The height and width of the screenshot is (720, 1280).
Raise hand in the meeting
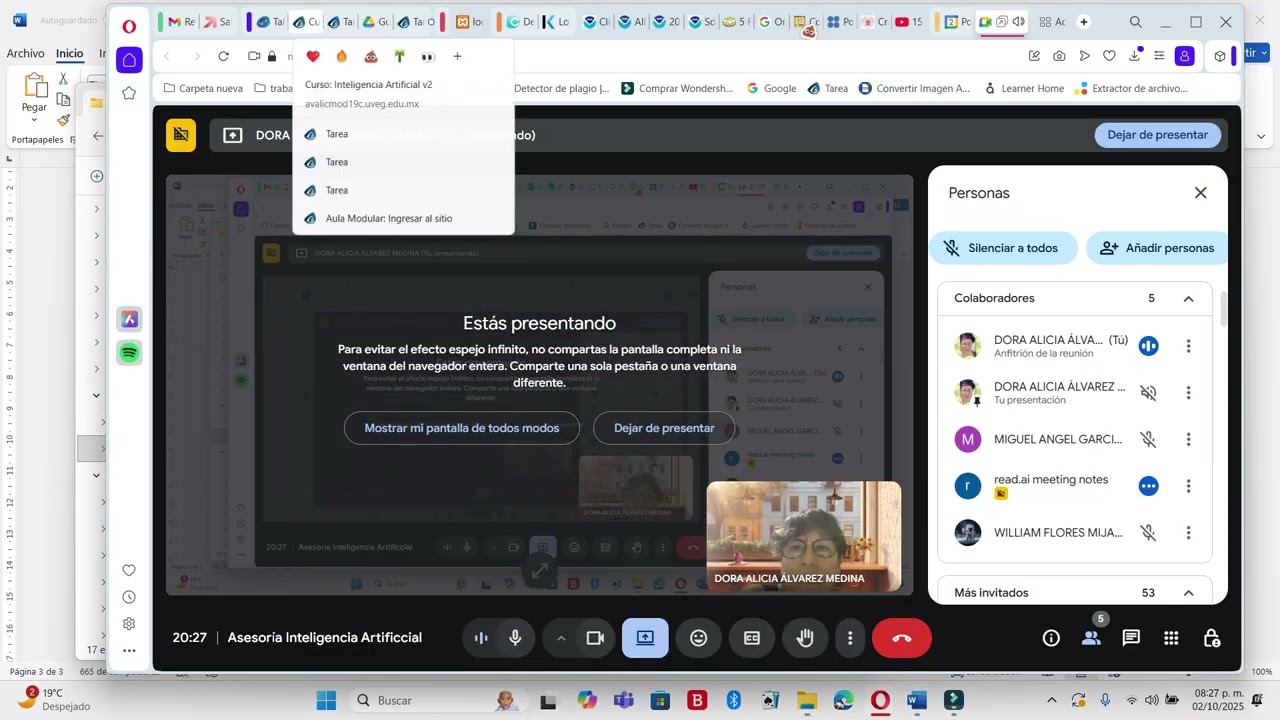[x=805, y=638]
